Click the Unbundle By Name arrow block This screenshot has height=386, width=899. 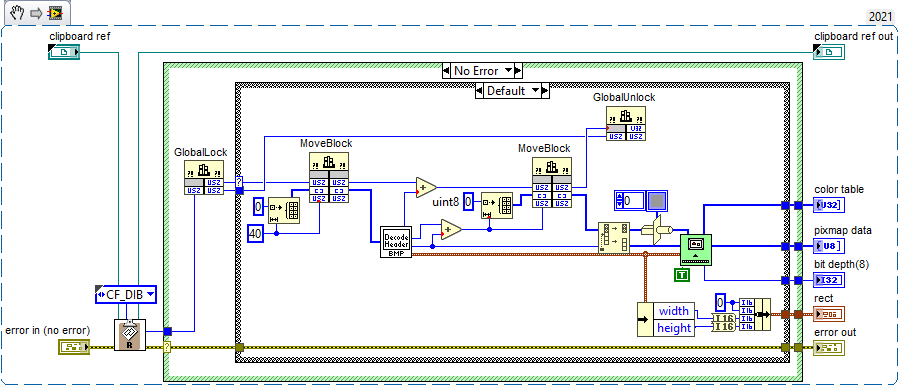click(x=645, y=319)
